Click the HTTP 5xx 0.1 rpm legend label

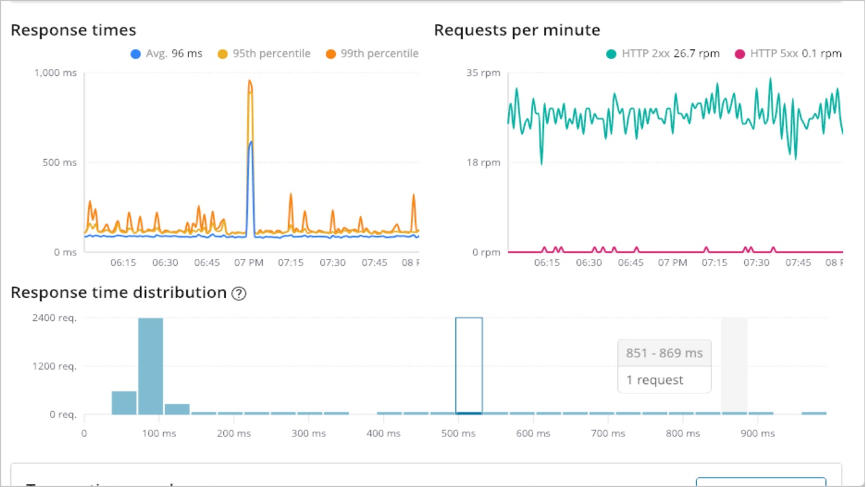[x=796, y=54]
